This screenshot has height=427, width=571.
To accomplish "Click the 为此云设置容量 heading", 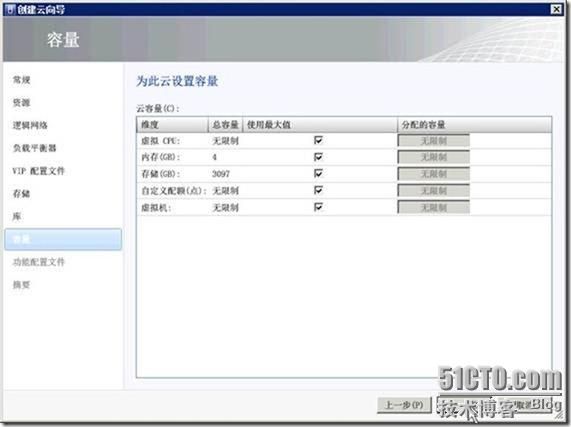I will click(177, 81).
